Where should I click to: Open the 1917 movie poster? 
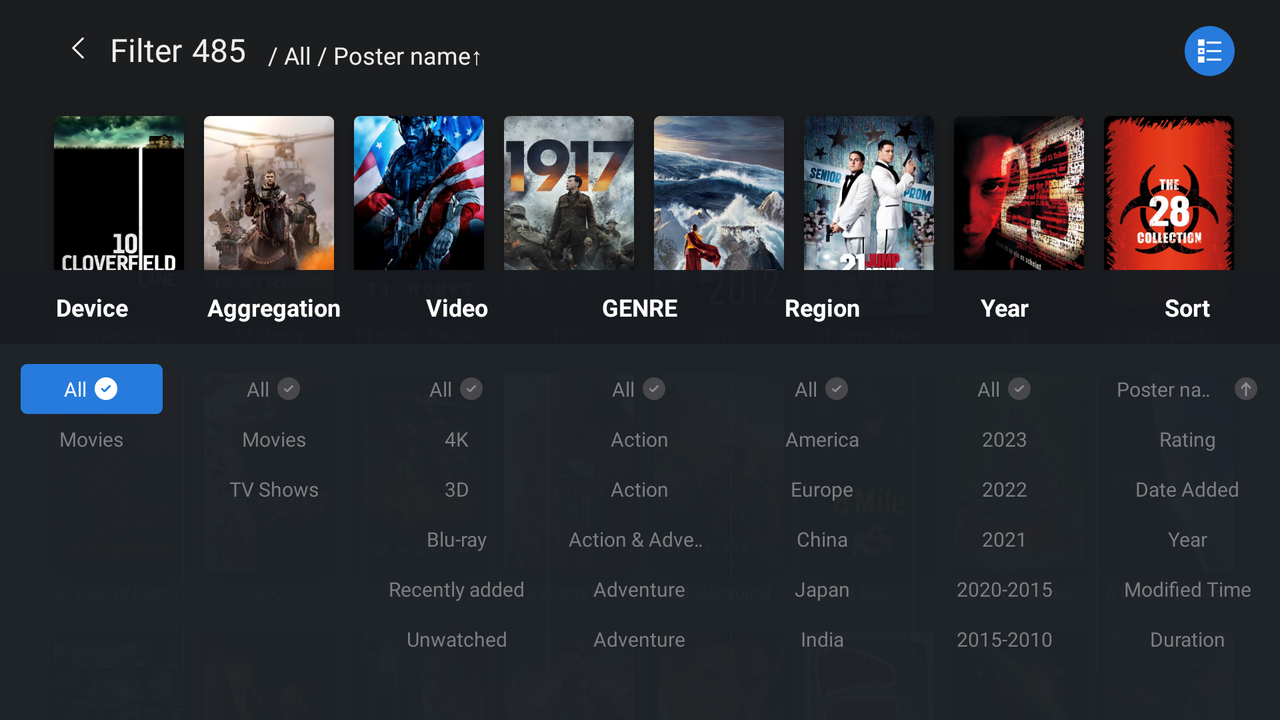(569, 193)
